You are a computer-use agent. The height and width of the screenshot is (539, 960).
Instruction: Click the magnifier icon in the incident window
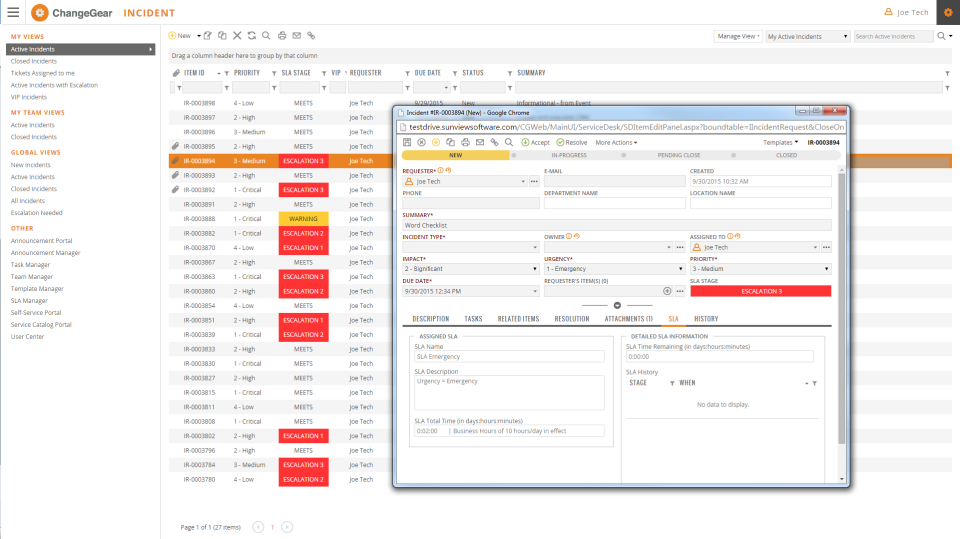[509, 142]
